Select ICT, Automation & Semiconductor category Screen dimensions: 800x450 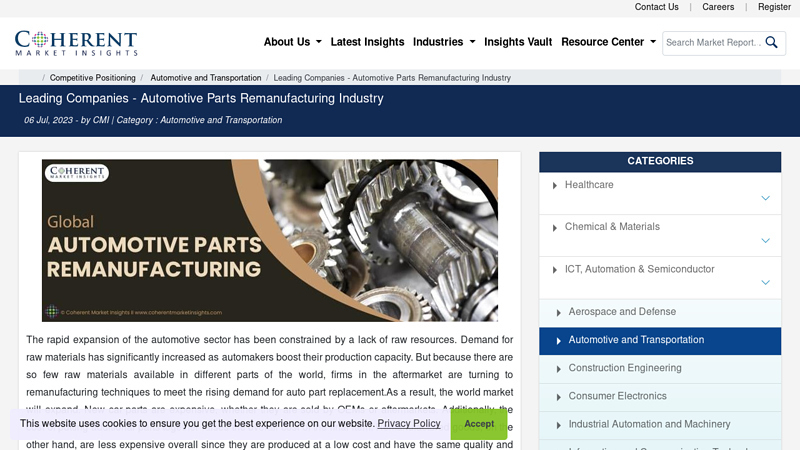(x=639, y=269)
